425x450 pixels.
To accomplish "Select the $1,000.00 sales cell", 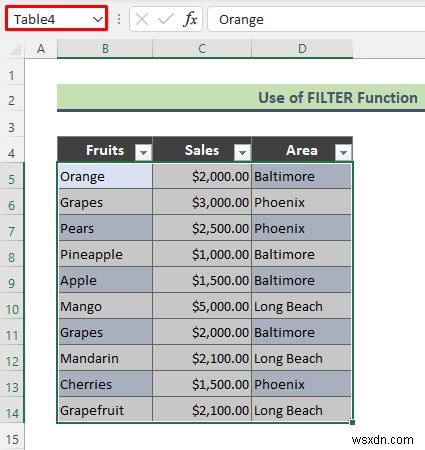I will point(202,254).
